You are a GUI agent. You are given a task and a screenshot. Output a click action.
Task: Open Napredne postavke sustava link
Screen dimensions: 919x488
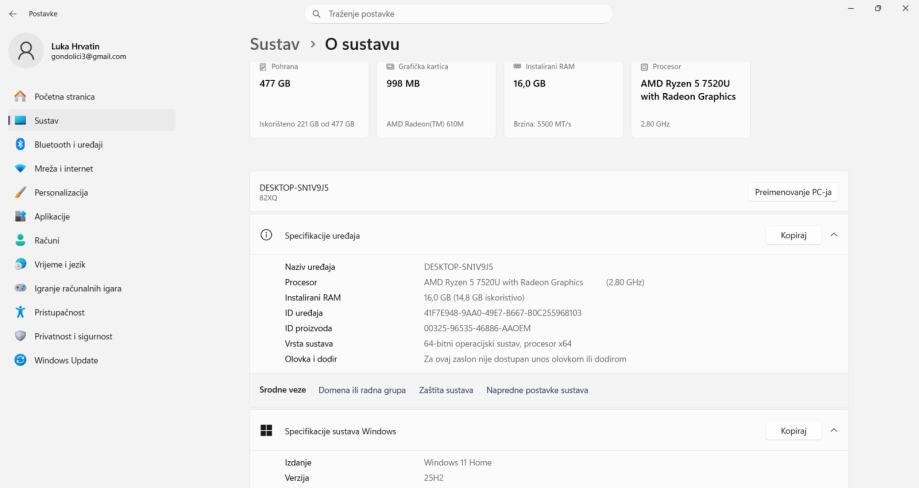pos(537,390)
